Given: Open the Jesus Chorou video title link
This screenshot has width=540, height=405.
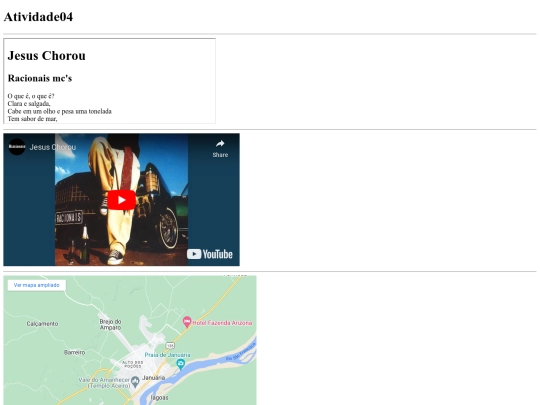Looking at the screenshot, I should 53,147.
